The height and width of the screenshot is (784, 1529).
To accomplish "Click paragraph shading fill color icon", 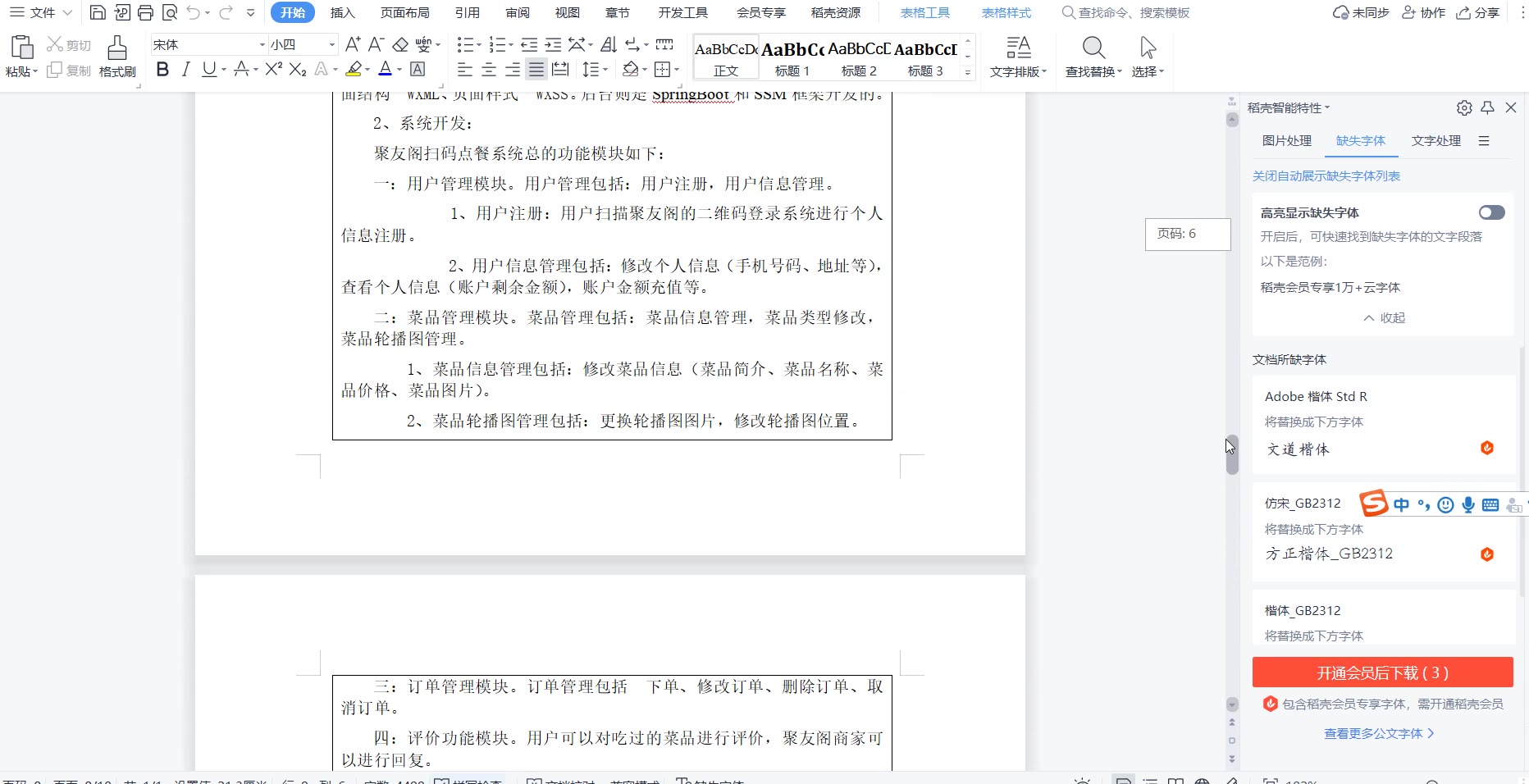I will [631, 70].
